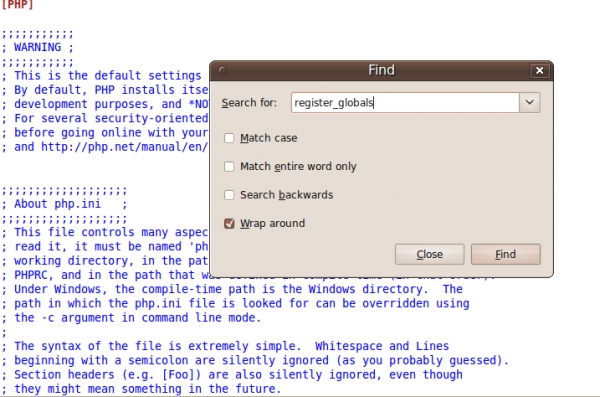Click line starting "; This file controls many"

click(104, 232)
